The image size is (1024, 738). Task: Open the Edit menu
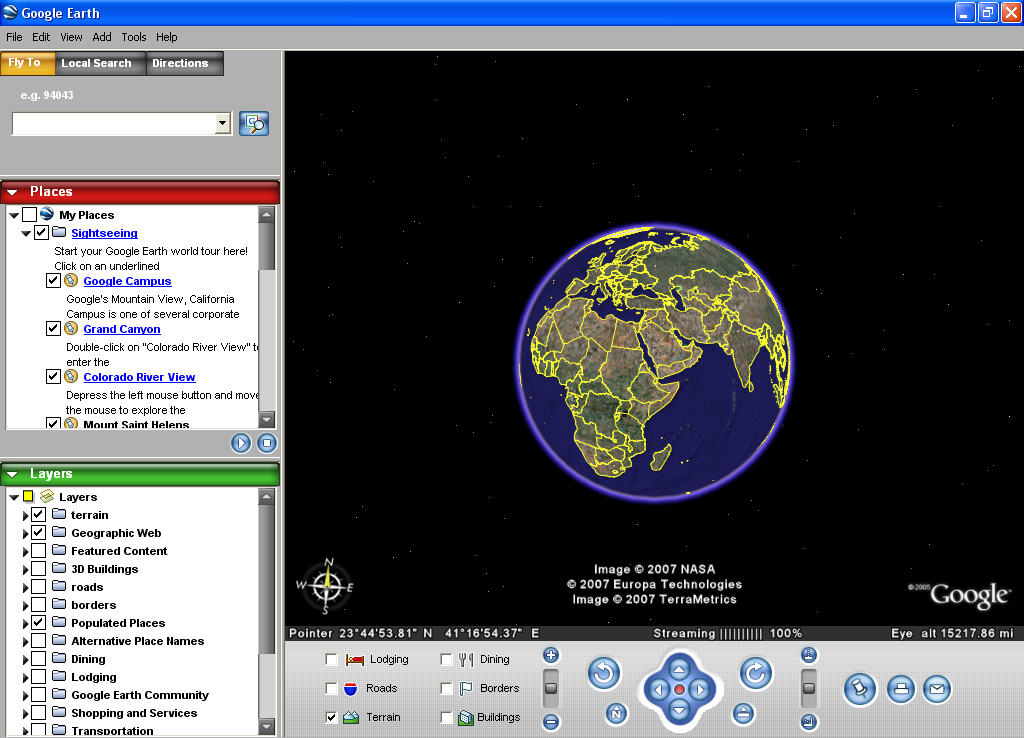[41, 37]
